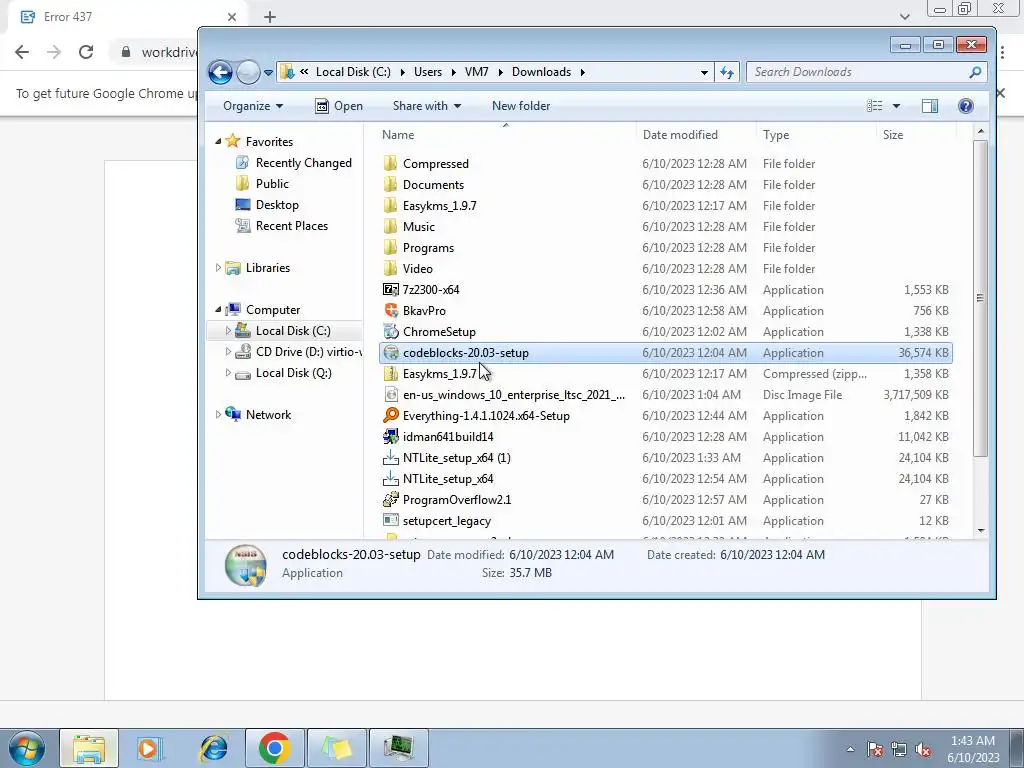This screenshot has height=768, width=1024.
Task: Open the view options dropdown arrow
Action: pyautogui.click(x=896, y=106)
